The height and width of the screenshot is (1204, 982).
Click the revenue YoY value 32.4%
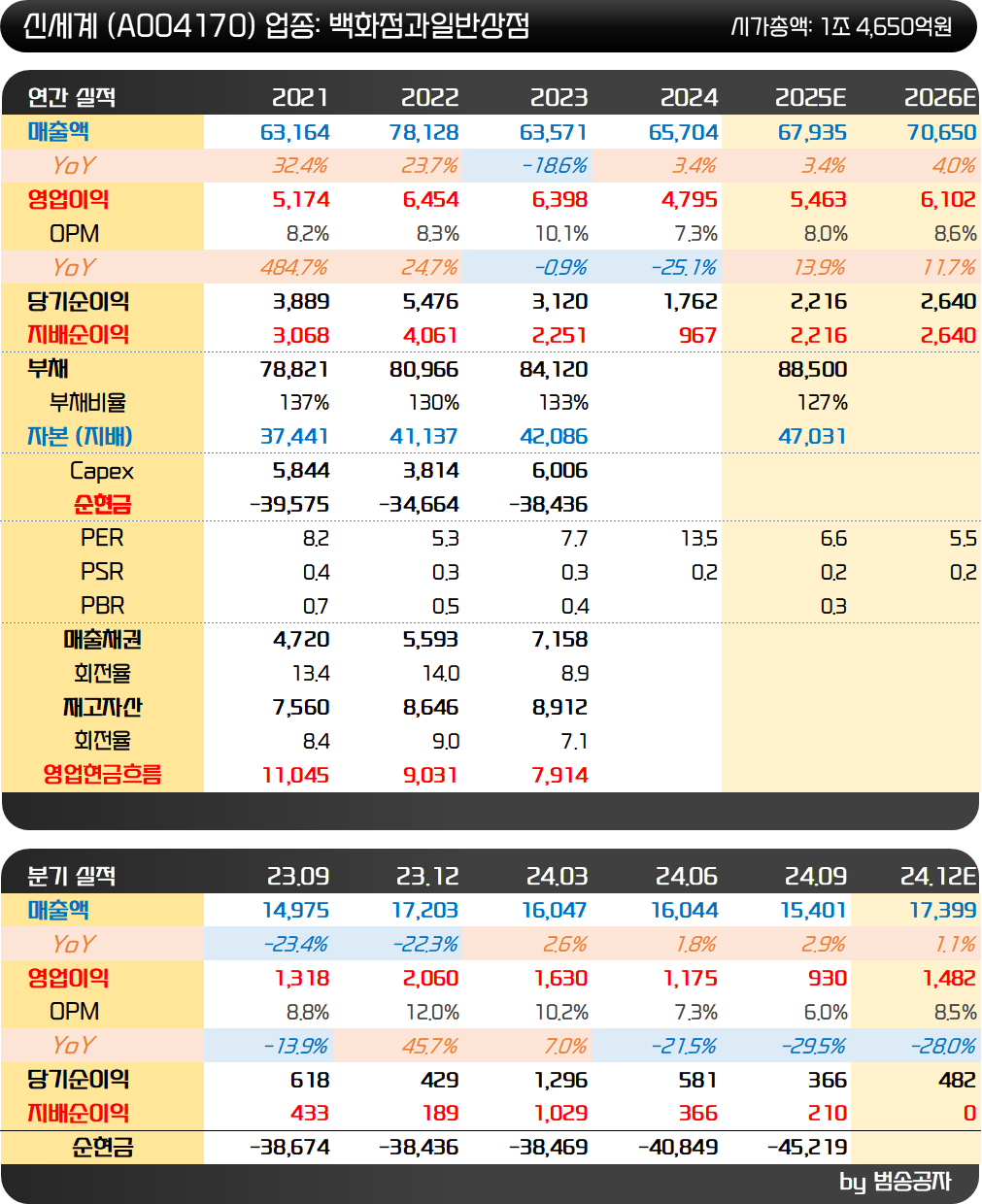pyautogui.click(x=300, y=166)
